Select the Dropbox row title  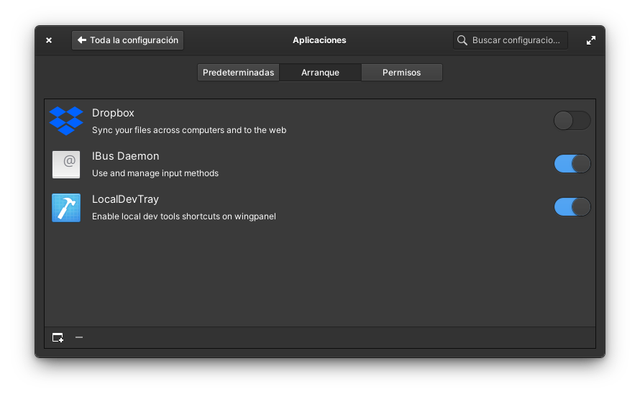[x=113, y=113]
